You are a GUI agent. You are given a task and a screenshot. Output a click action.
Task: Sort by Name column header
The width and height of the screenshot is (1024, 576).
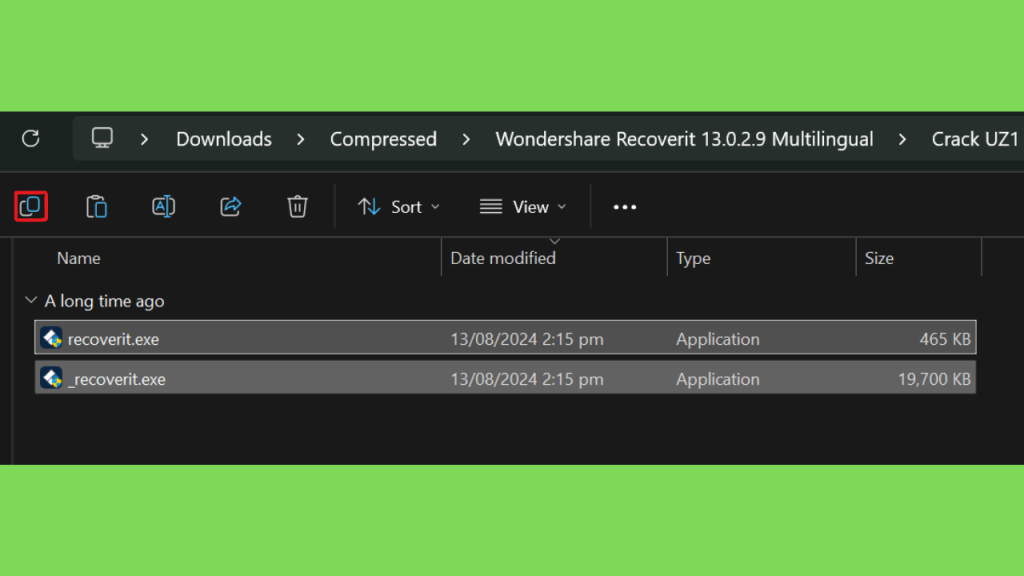click(78, 258)
